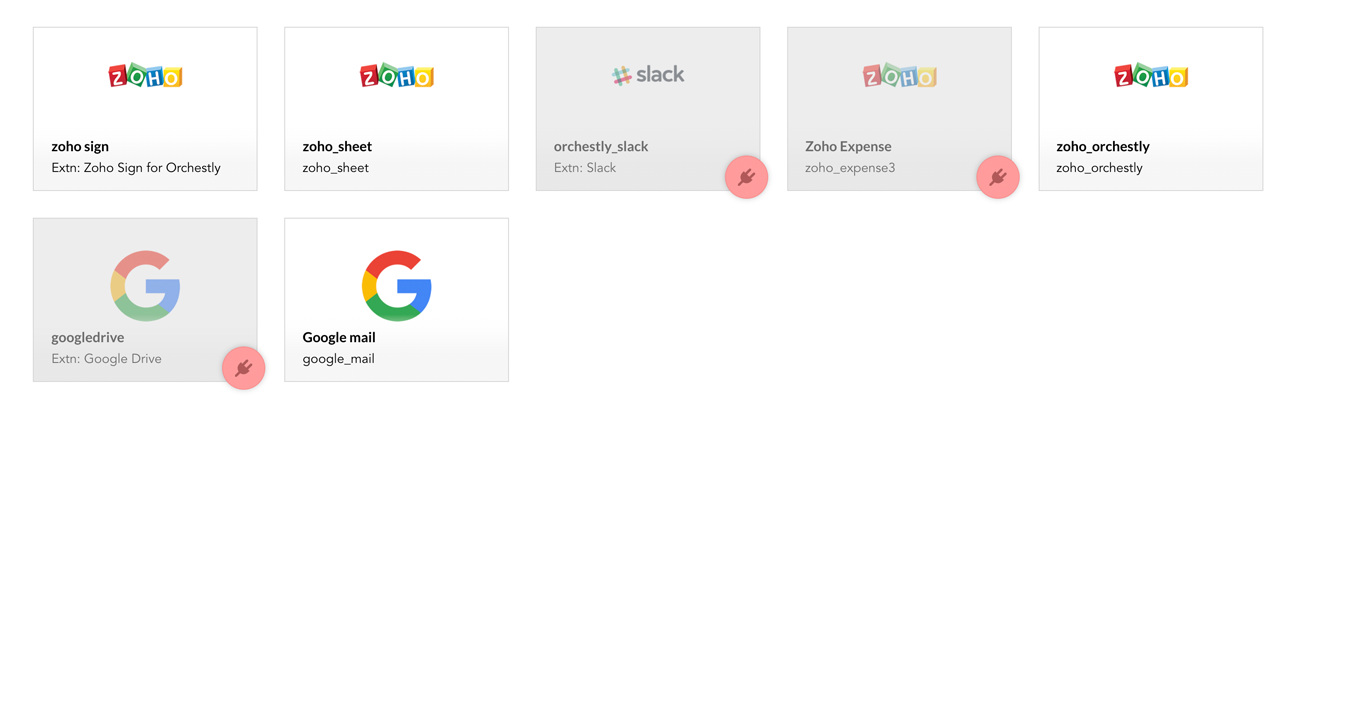
Task: Click the Zoho logo on zoho_sheet card
Action: [397, 76]
